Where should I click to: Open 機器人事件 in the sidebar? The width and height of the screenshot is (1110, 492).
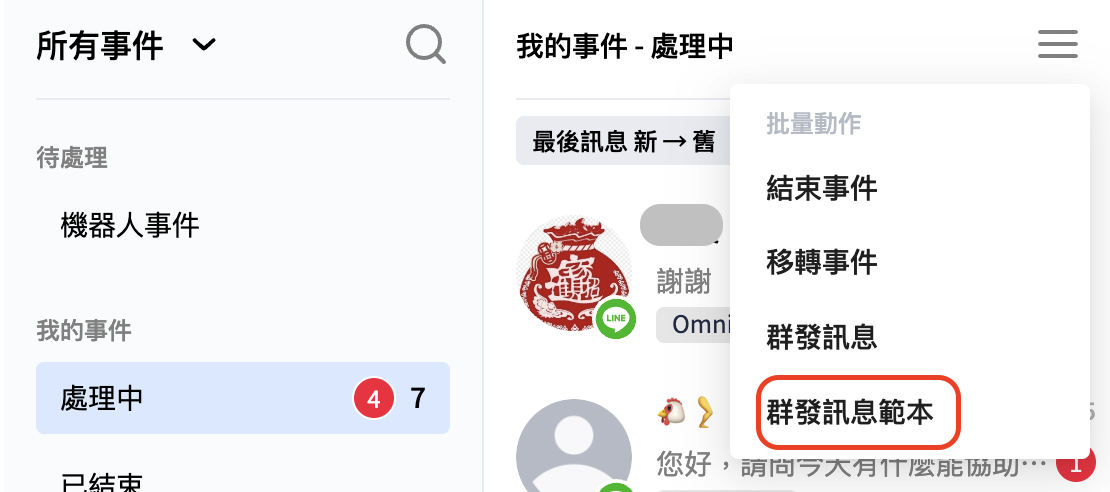point(130,227)
